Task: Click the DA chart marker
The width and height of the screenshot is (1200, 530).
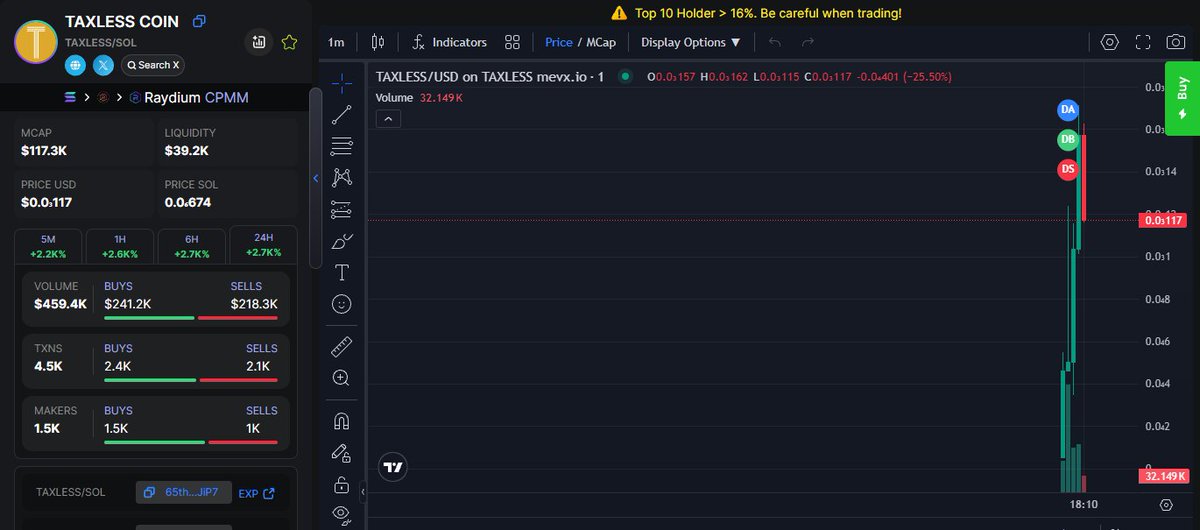Action: pyautogui.click(x=1068, y=108)
